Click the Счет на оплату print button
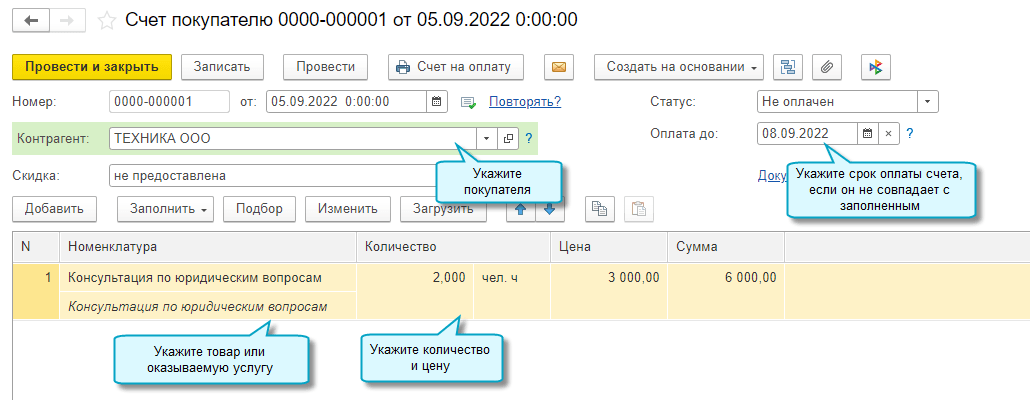This screenshot has width=1030, height=400. tap(455, 67)
